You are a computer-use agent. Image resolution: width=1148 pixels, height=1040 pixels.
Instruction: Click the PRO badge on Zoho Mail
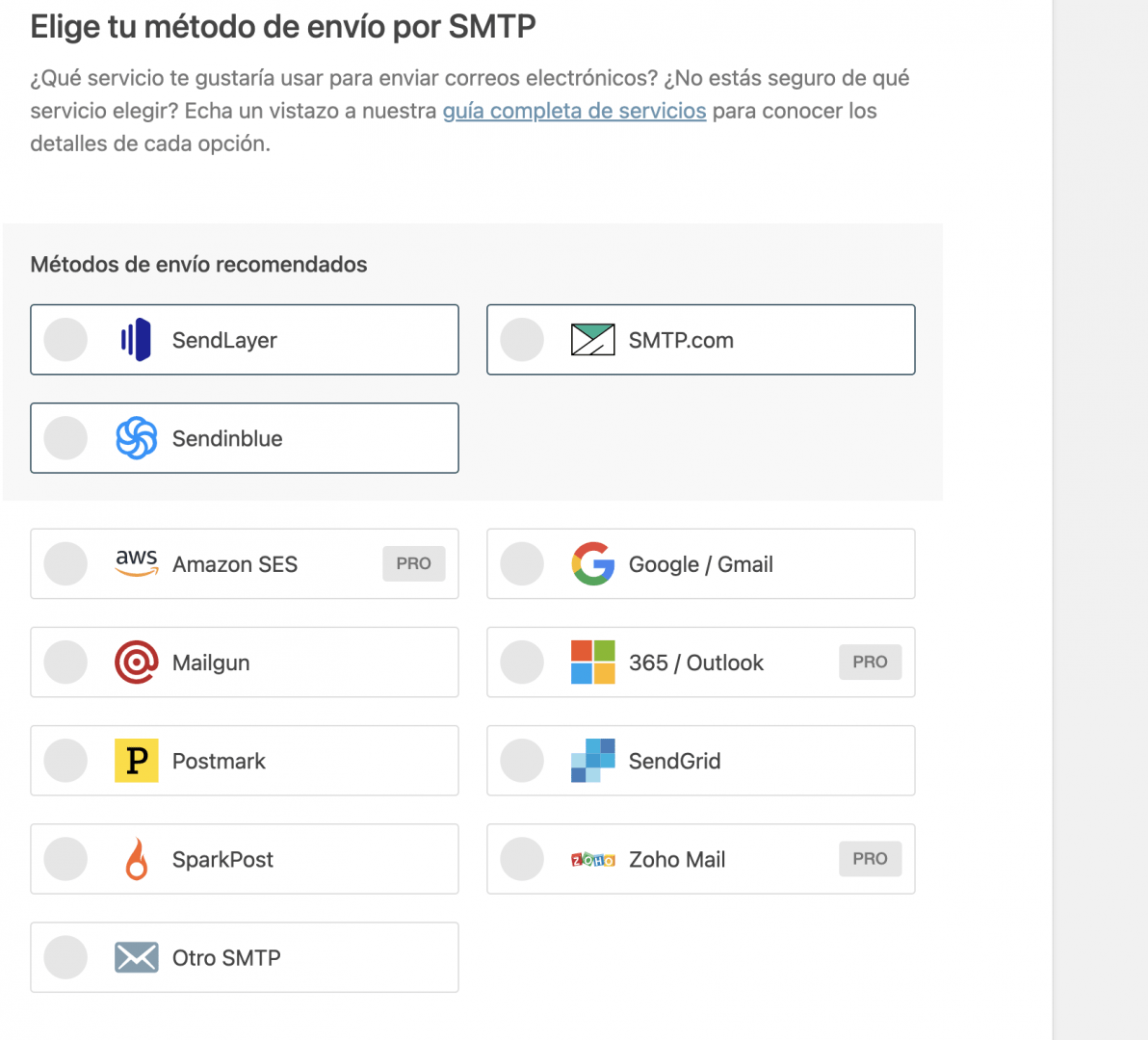click(870, 859)
